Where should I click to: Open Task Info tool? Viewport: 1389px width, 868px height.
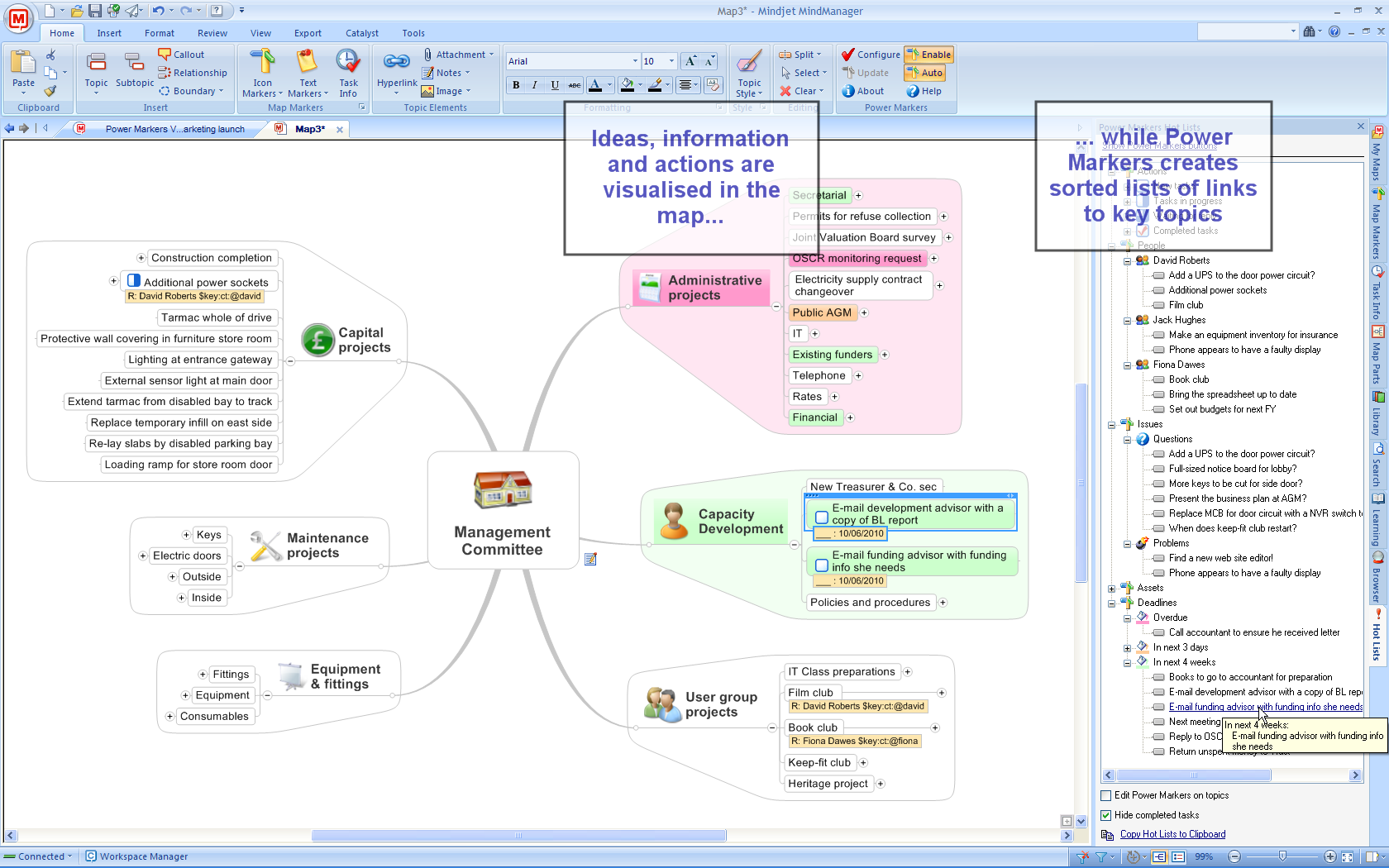[348, 73]
